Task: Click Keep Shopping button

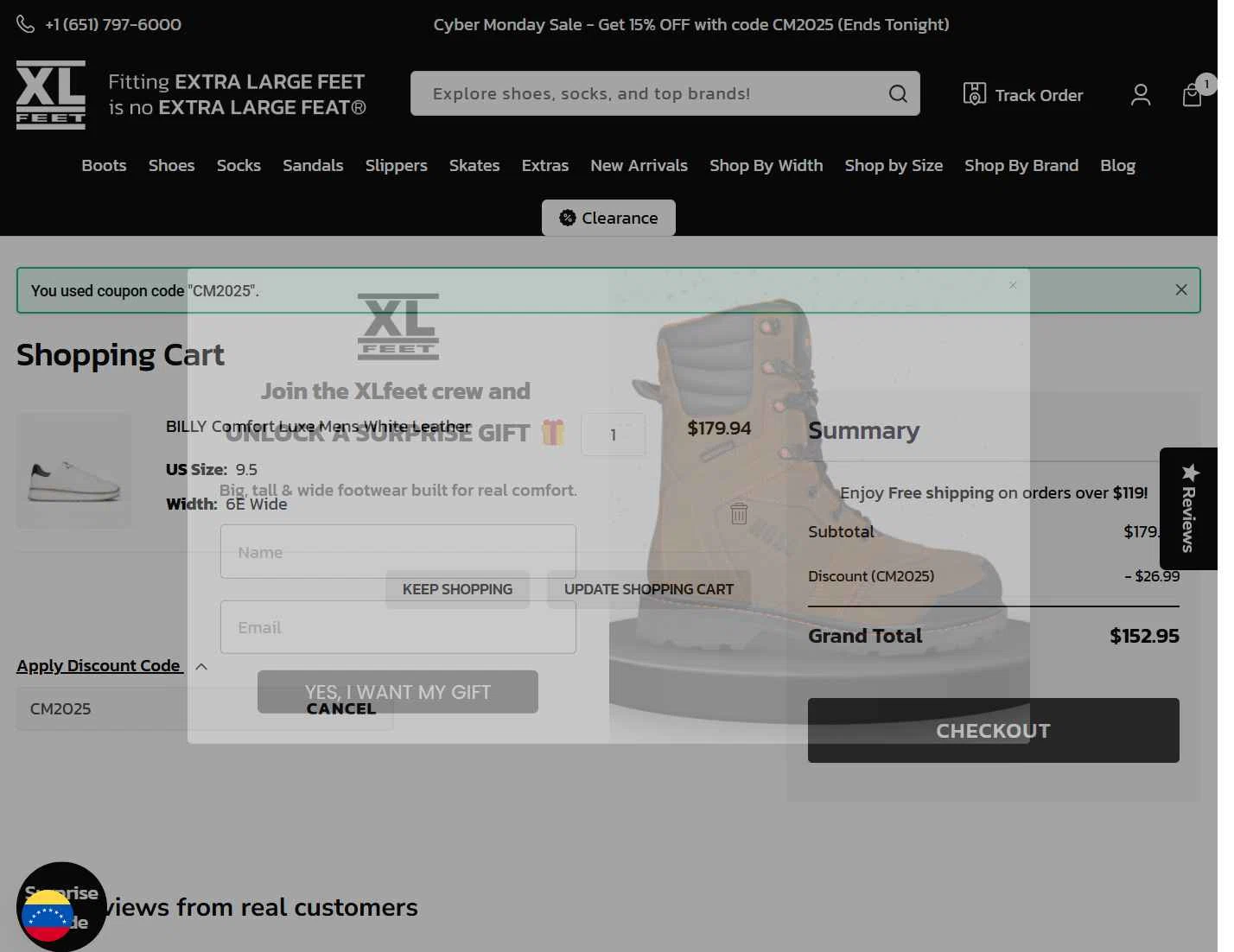Action: coord(457,589)
